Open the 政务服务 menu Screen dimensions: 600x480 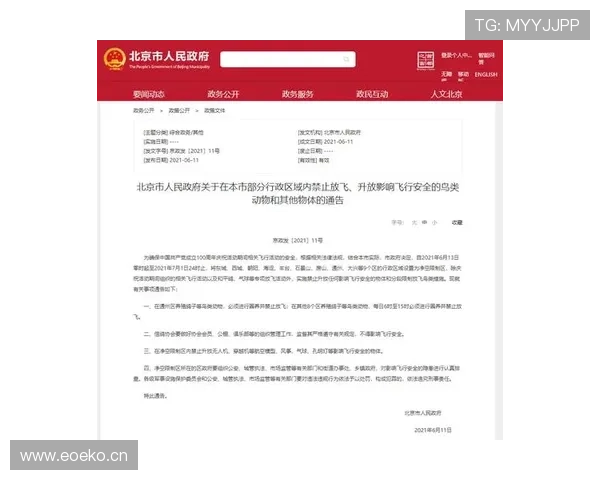[x=297, y=94]
